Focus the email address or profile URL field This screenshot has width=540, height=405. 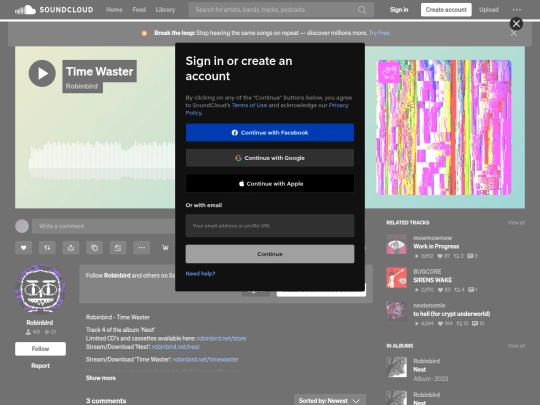270,226
